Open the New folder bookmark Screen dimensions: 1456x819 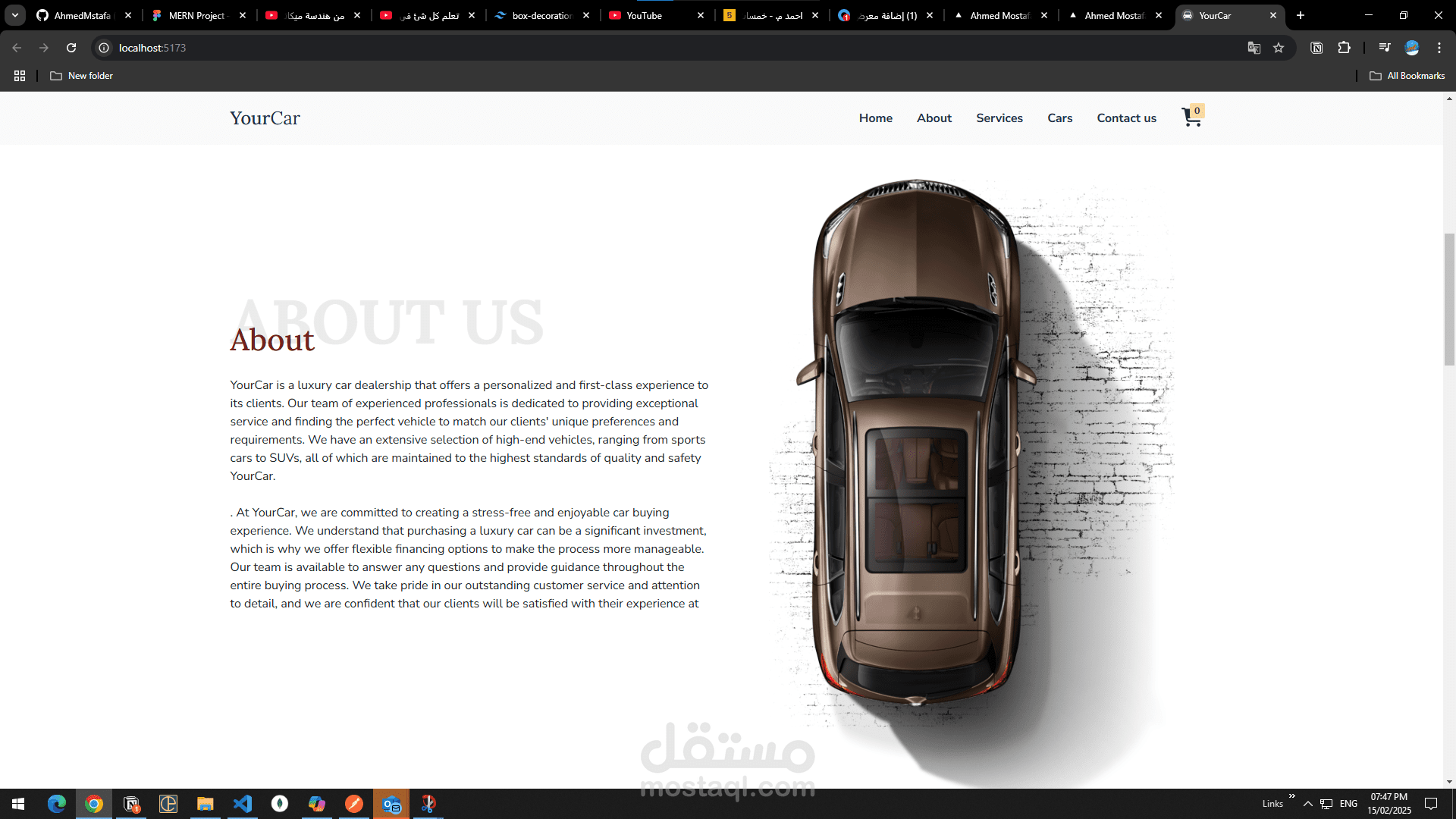pyautogui.click(x=82, y=76)
